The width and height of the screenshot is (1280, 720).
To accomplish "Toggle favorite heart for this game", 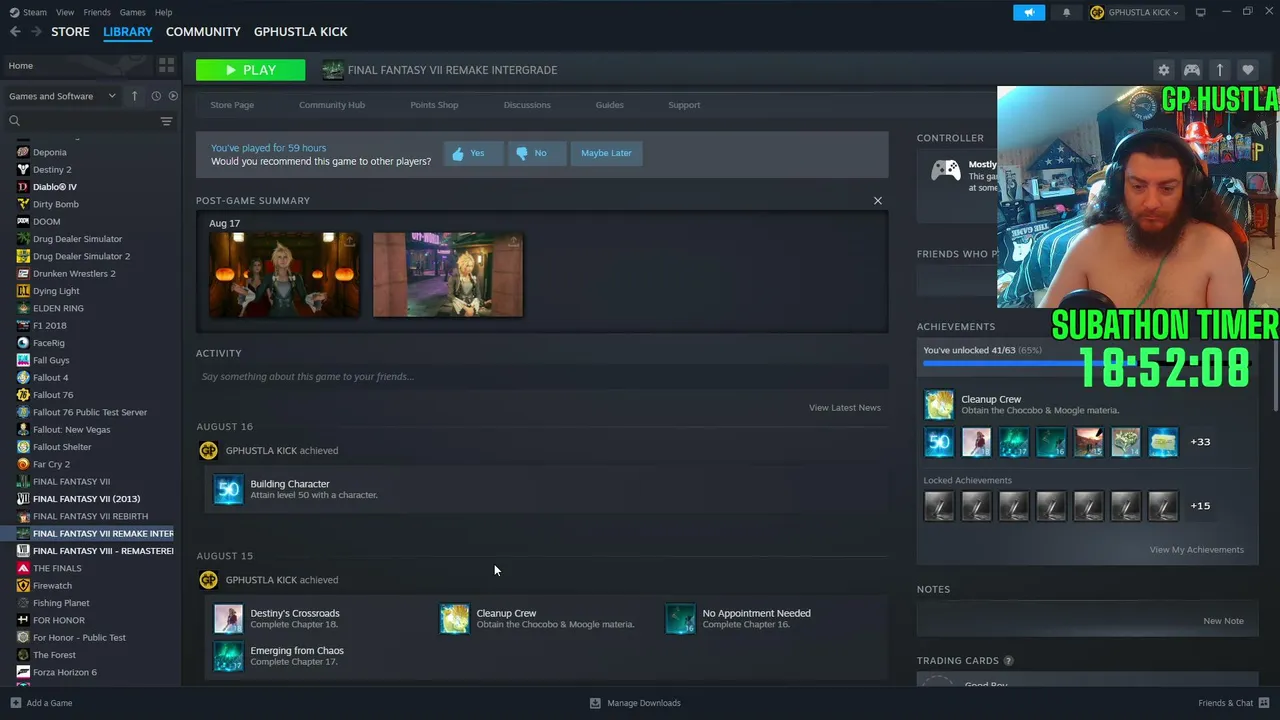I will point(1247,70).
